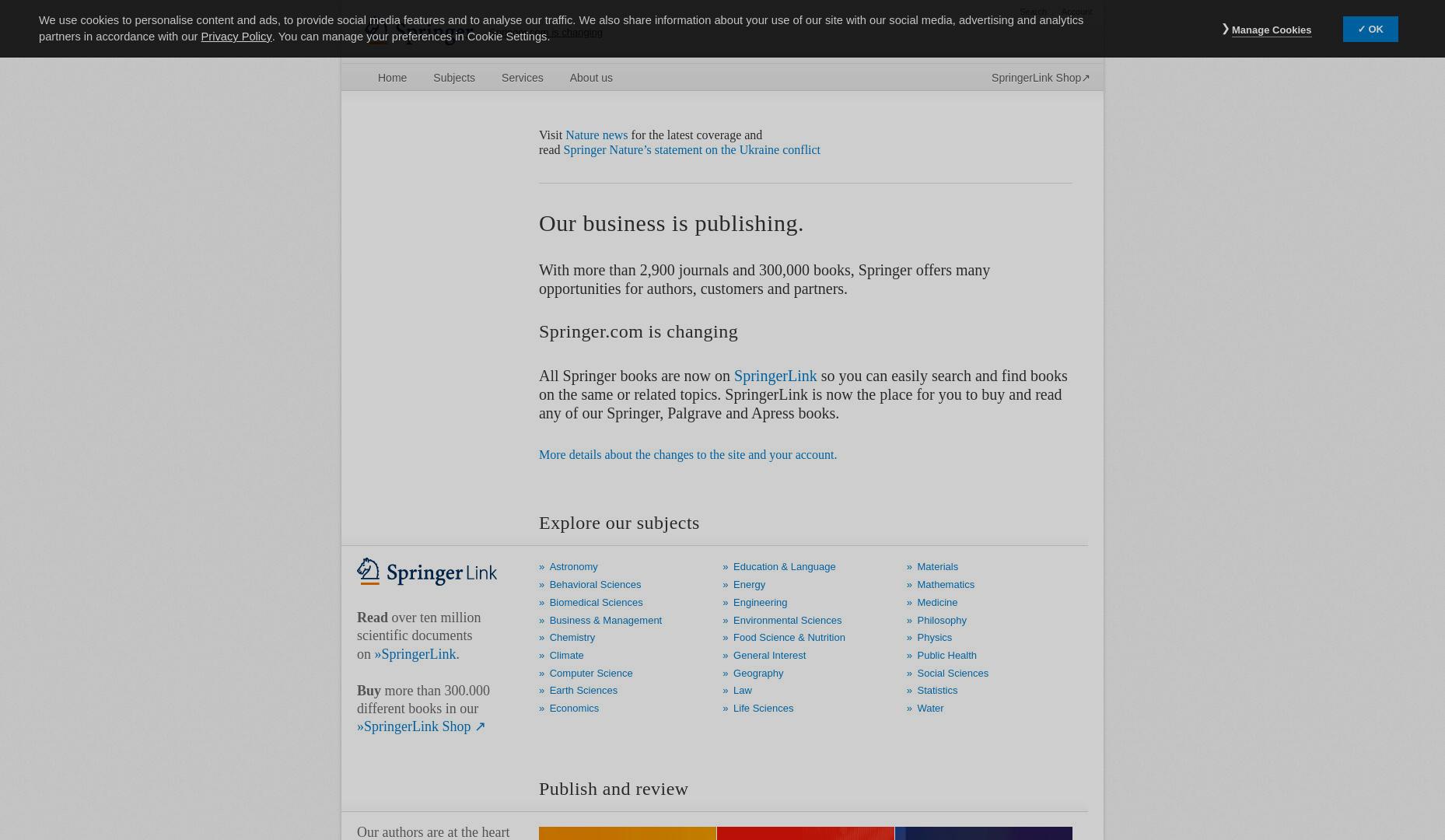Open the Climate subject
Image resolution: width=1445 pixels, height=840 pixels.
[x=566, y=656]
